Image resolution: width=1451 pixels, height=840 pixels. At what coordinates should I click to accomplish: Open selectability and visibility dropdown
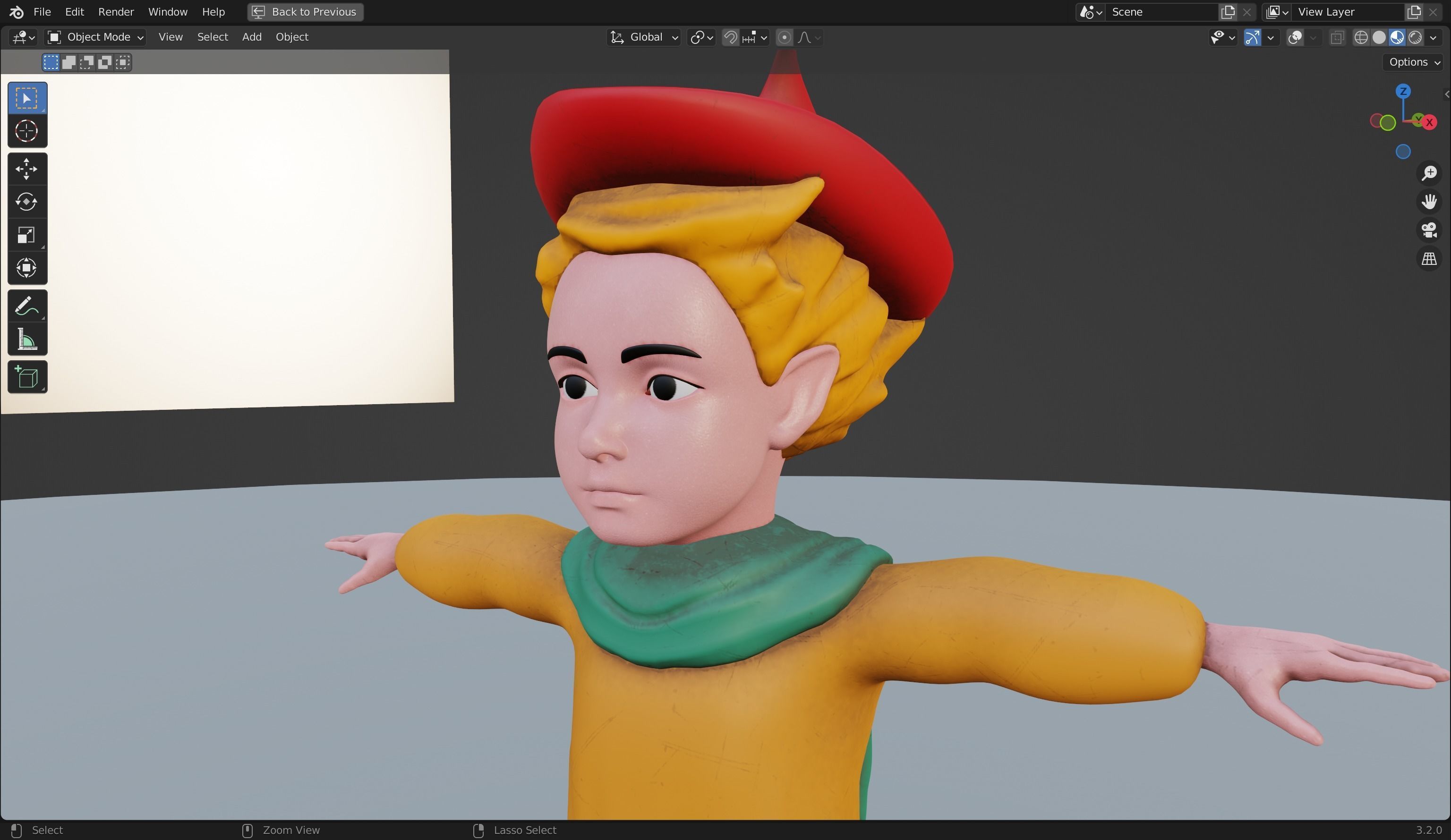point(1223,37)
